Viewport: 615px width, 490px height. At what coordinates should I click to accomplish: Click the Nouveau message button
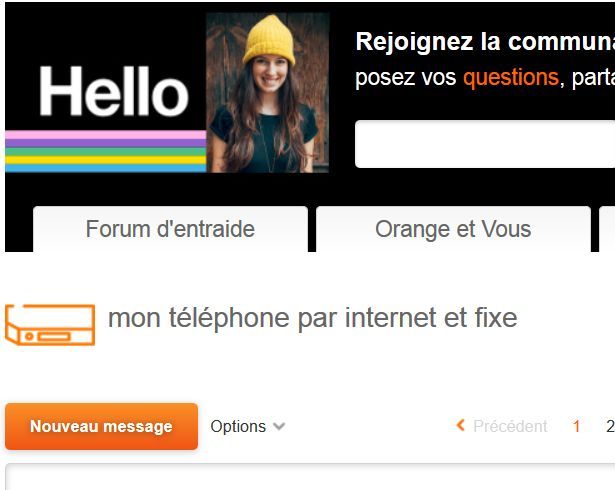[x=102, y=426]
